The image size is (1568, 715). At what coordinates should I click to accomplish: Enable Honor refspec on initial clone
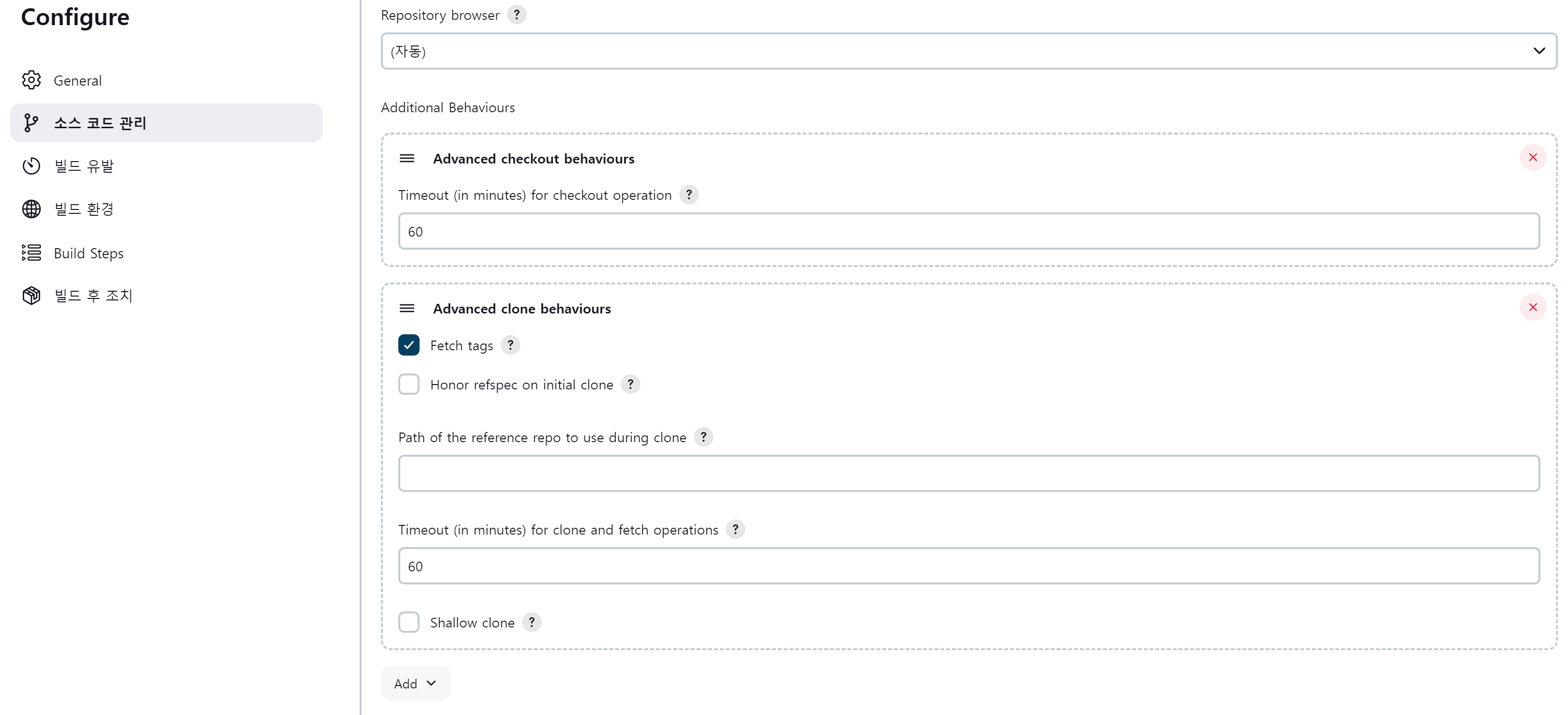(409, 385)
